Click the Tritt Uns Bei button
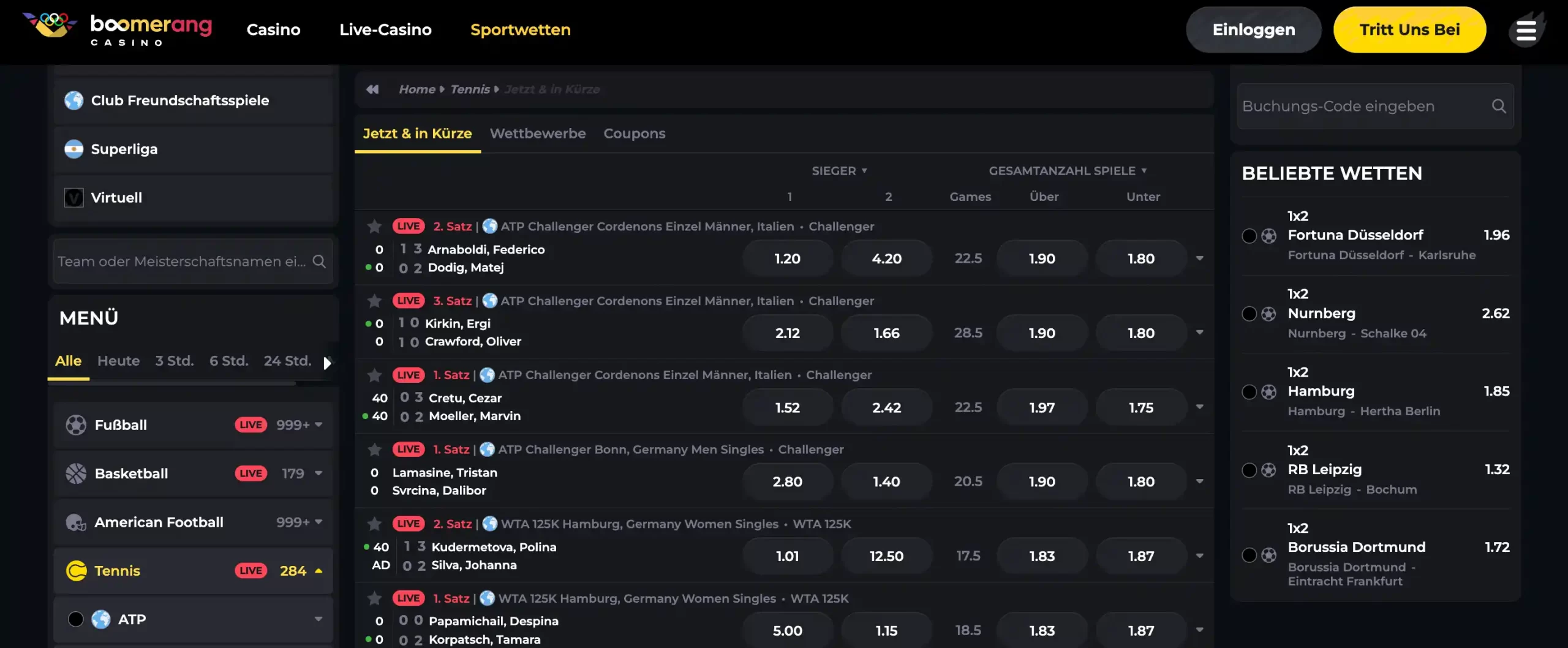1568x648 pixels. 1410,29
